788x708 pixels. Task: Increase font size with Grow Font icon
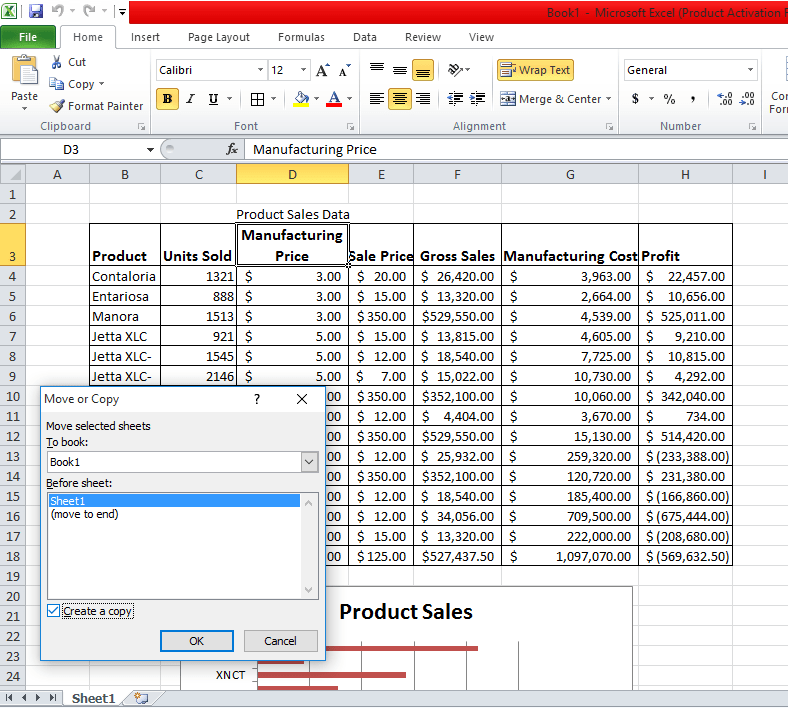[x=323, y=70]
